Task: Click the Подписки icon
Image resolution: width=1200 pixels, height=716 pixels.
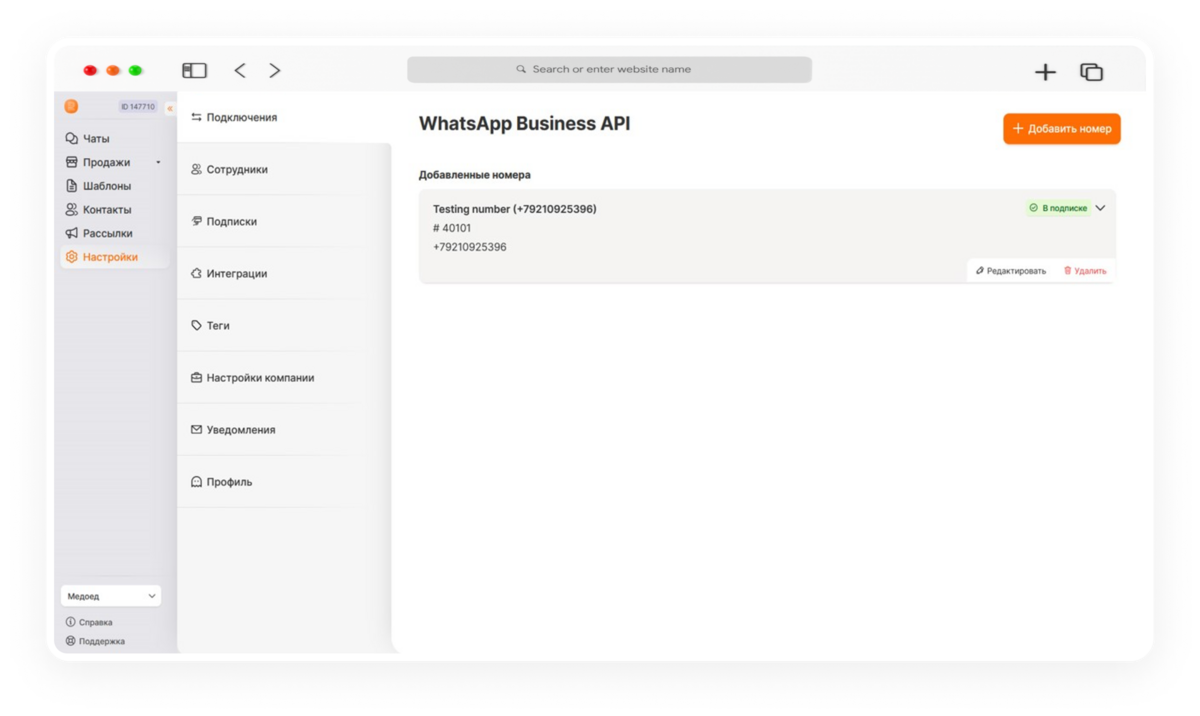Action: tap(196, 221)
